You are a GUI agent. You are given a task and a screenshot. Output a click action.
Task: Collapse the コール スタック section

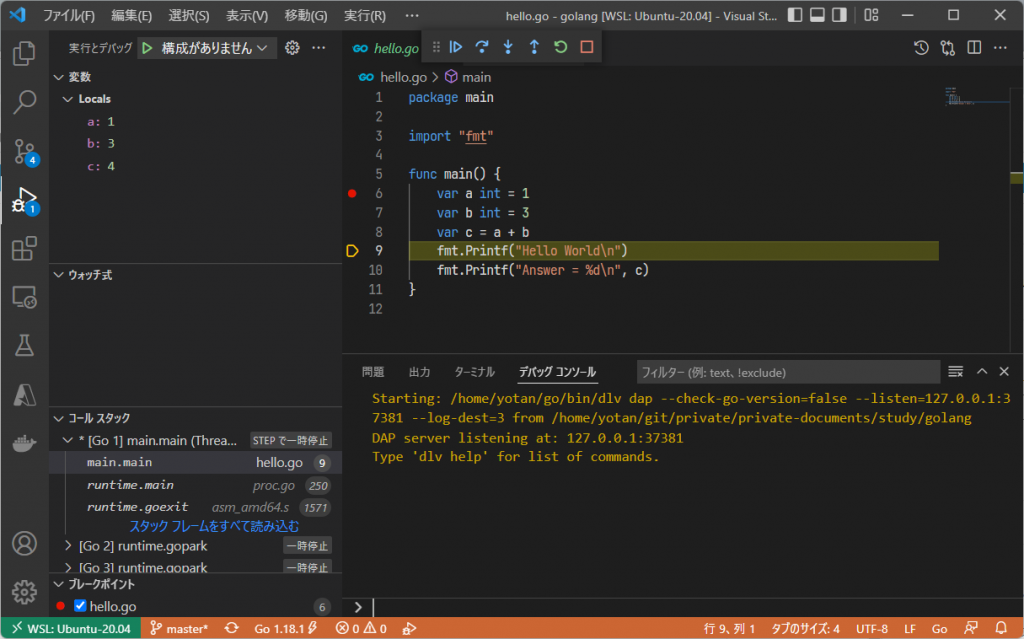pos(59,418)
